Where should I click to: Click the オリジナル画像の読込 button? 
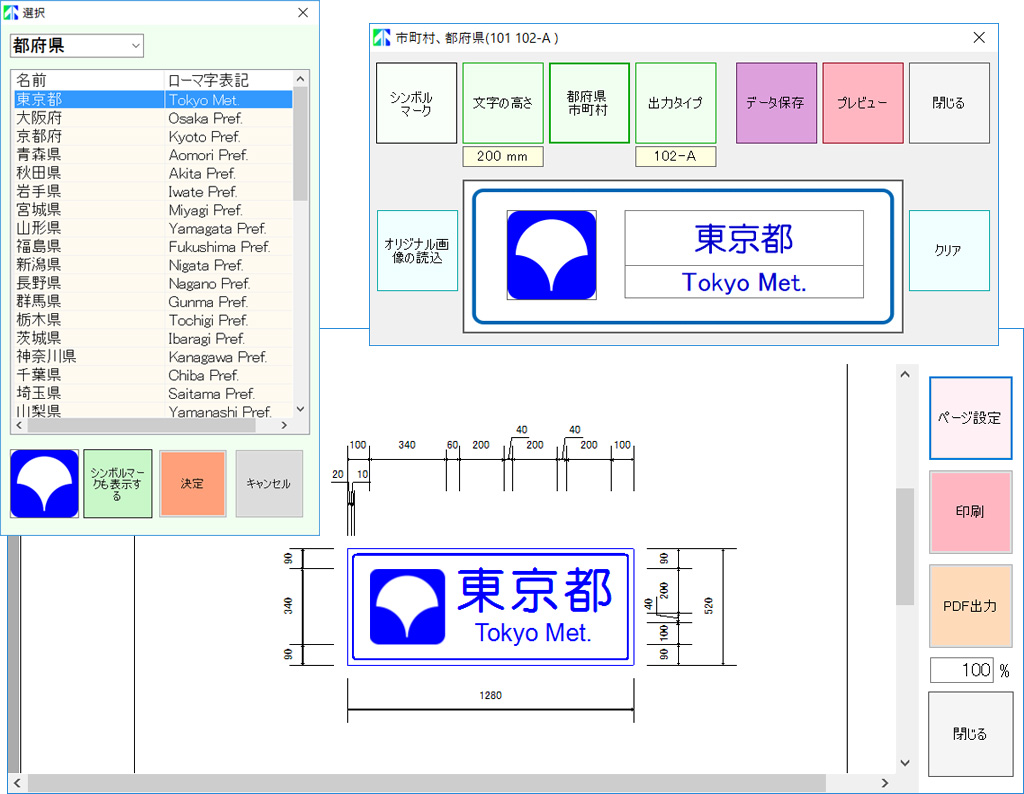tap(417, 251)
